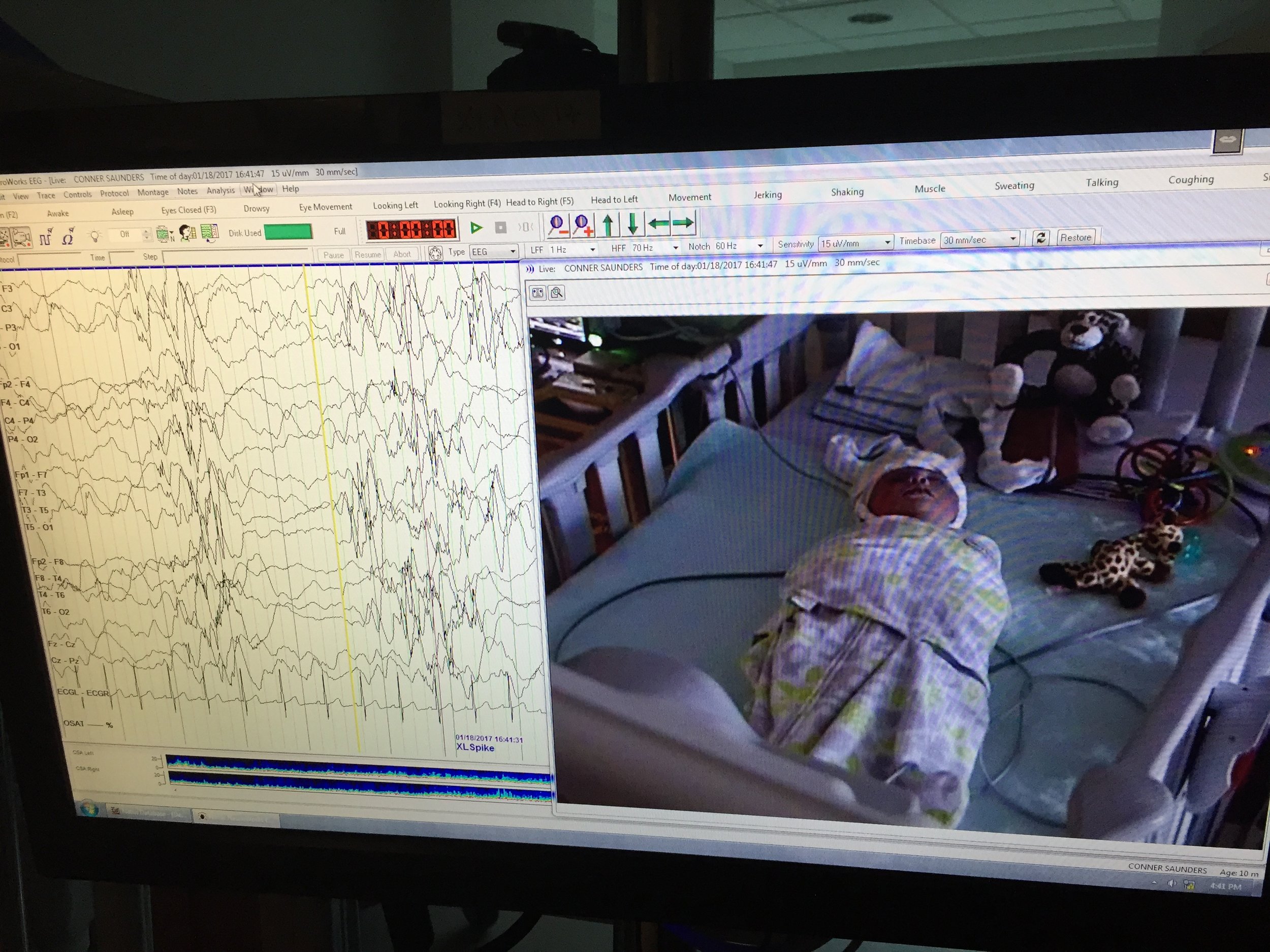Viewport: 1270px width, 952px height.
Task: Open the Controls menu
Action: pos(78,194)
